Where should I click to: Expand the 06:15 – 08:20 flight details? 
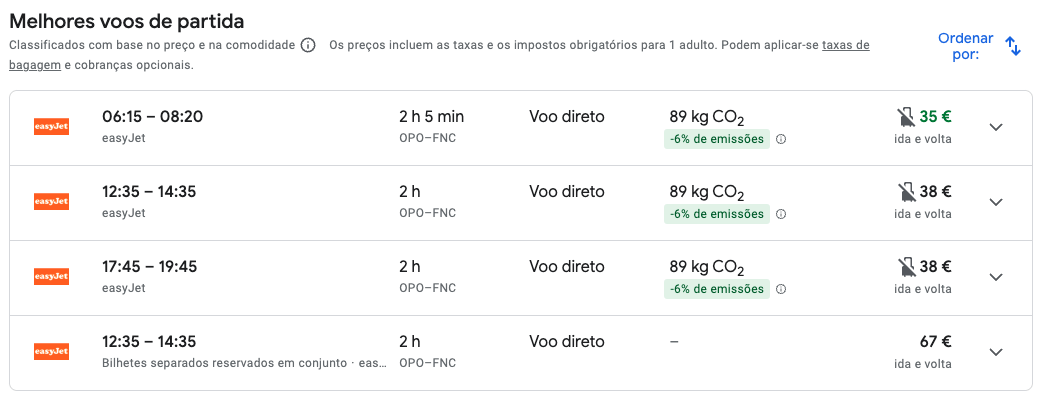[996, 127]
